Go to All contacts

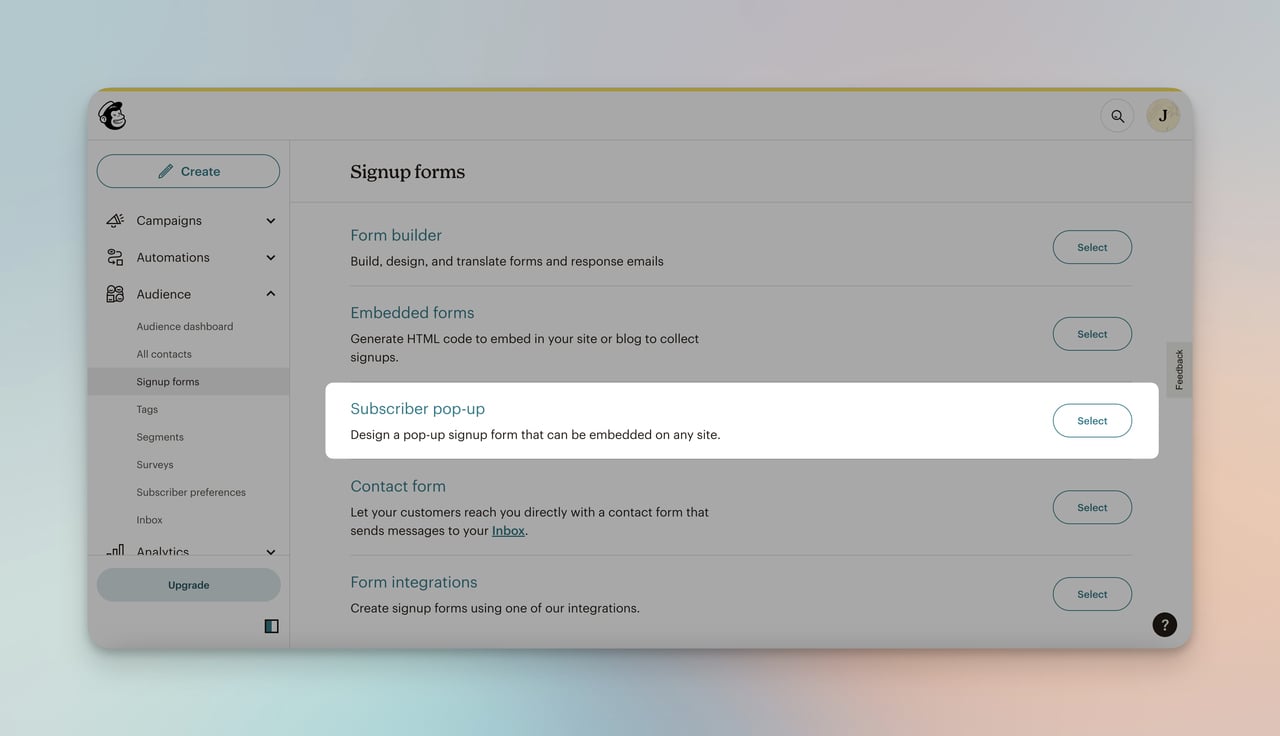click(x=164, y=354)
